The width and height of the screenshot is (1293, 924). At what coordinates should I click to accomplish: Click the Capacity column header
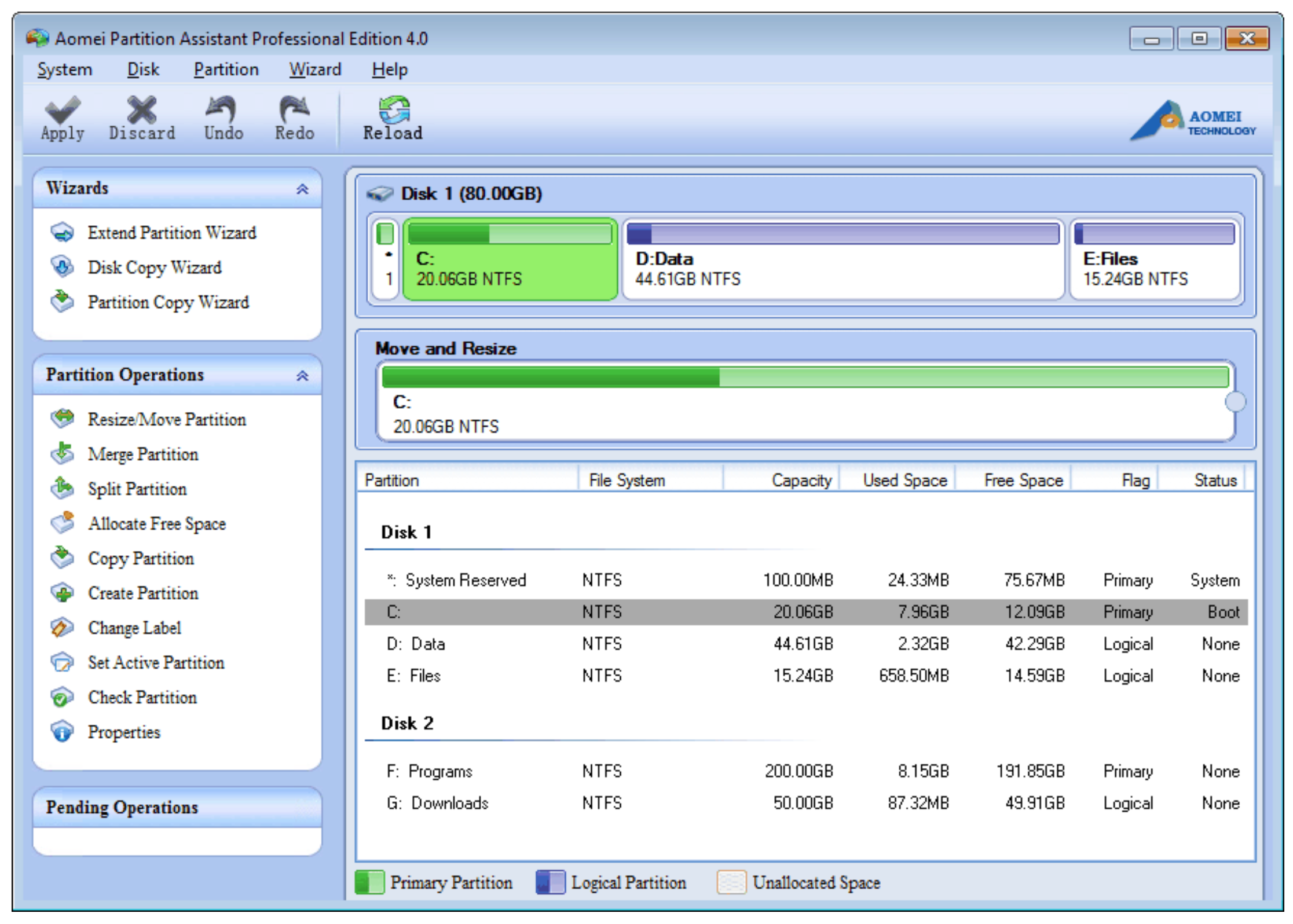pos(801,480)
